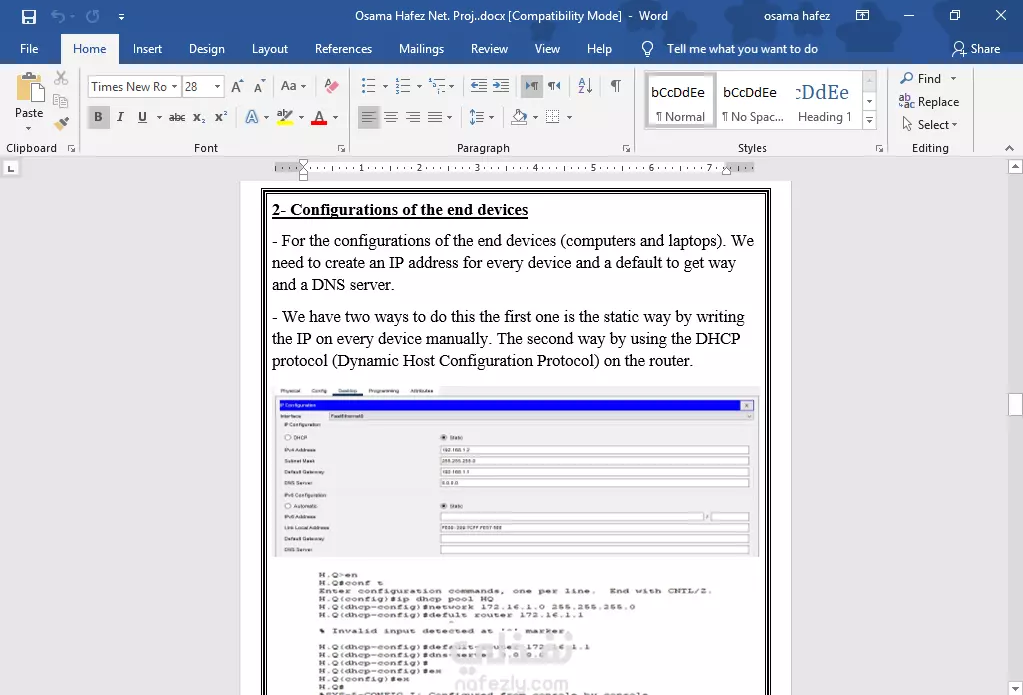Image resolution: width=1023 pixels, height=695 pixels.
Task: Open the Review tab
Action: pos(489,49)
